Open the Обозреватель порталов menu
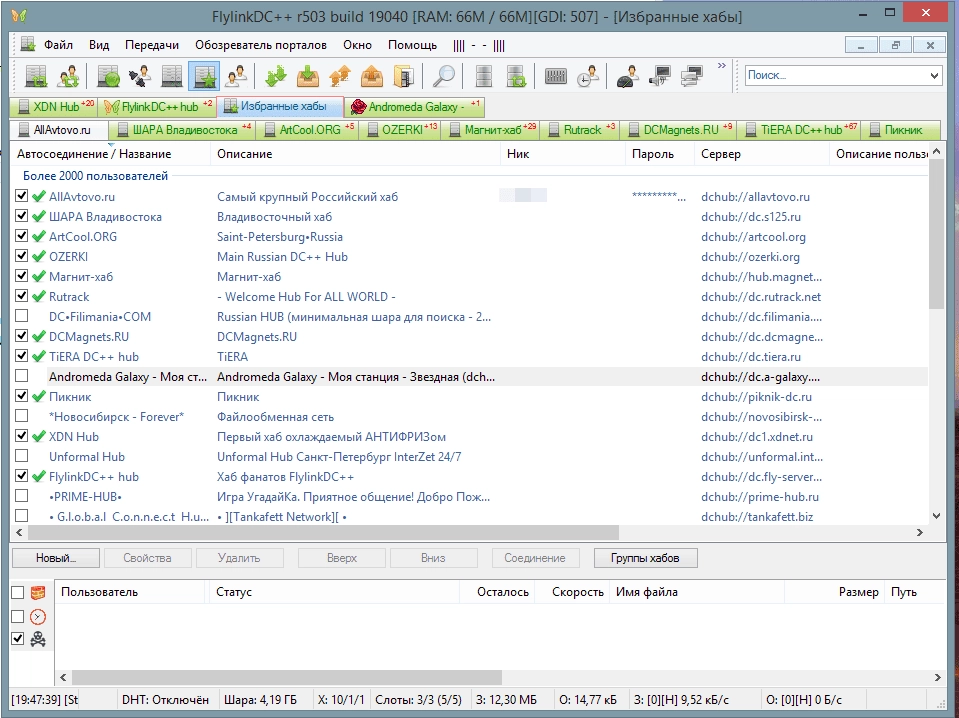Image resolution: width=959 pixels, height=718 pixels. tap(261, 45)
